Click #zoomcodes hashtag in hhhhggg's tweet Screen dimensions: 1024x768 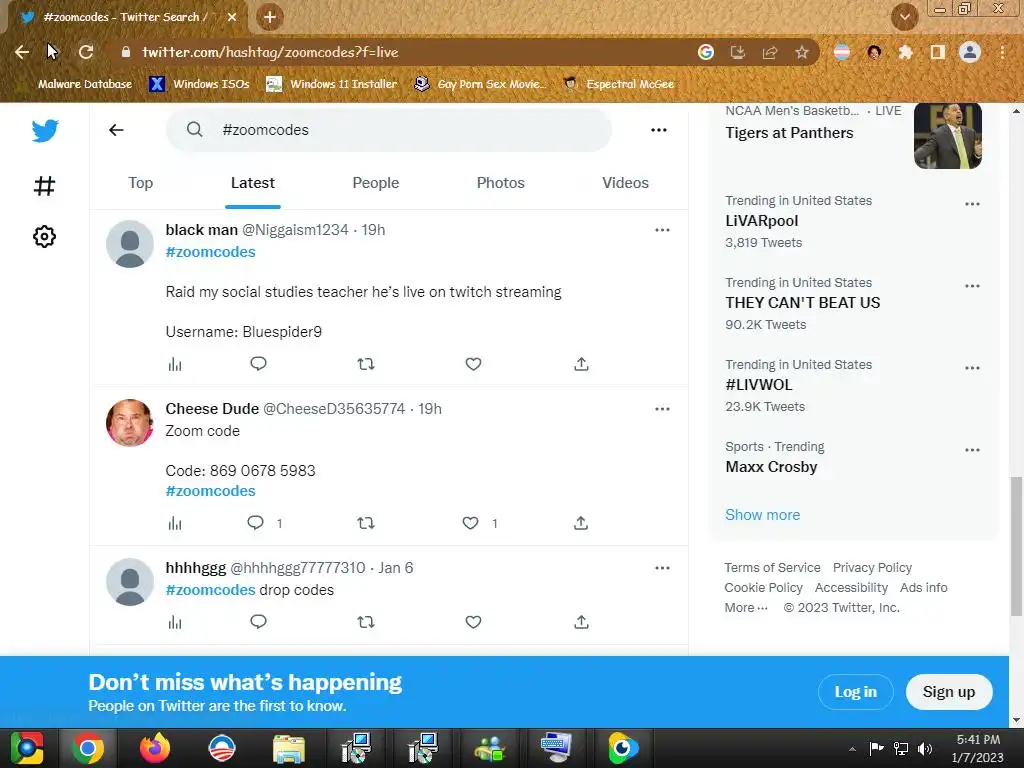(x=210, y=590)
